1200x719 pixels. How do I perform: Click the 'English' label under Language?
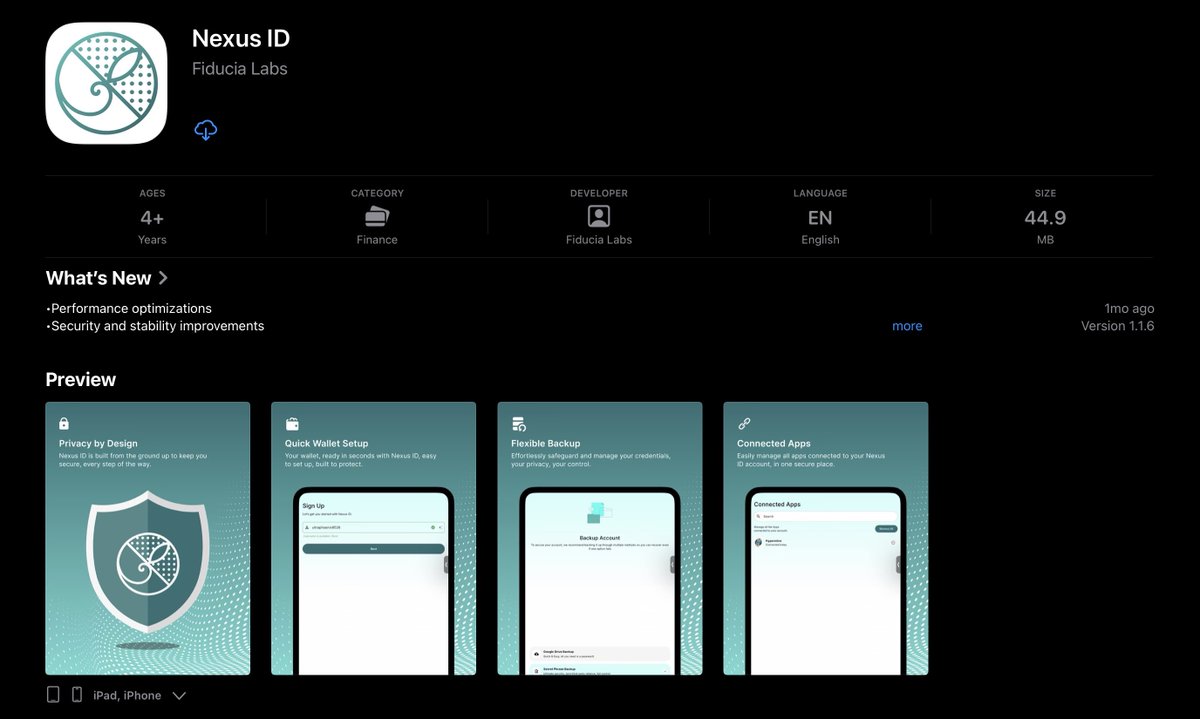820,240
